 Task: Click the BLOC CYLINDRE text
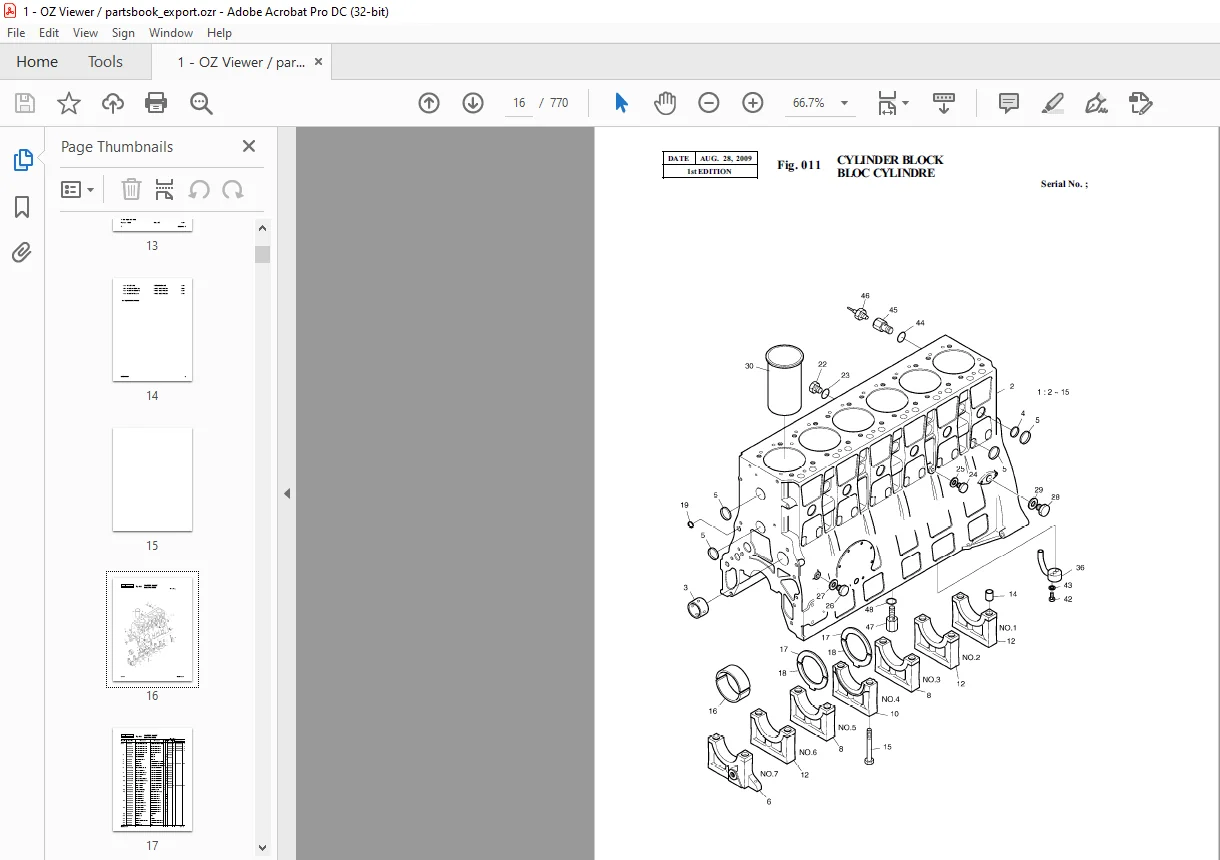coord(886,173)
